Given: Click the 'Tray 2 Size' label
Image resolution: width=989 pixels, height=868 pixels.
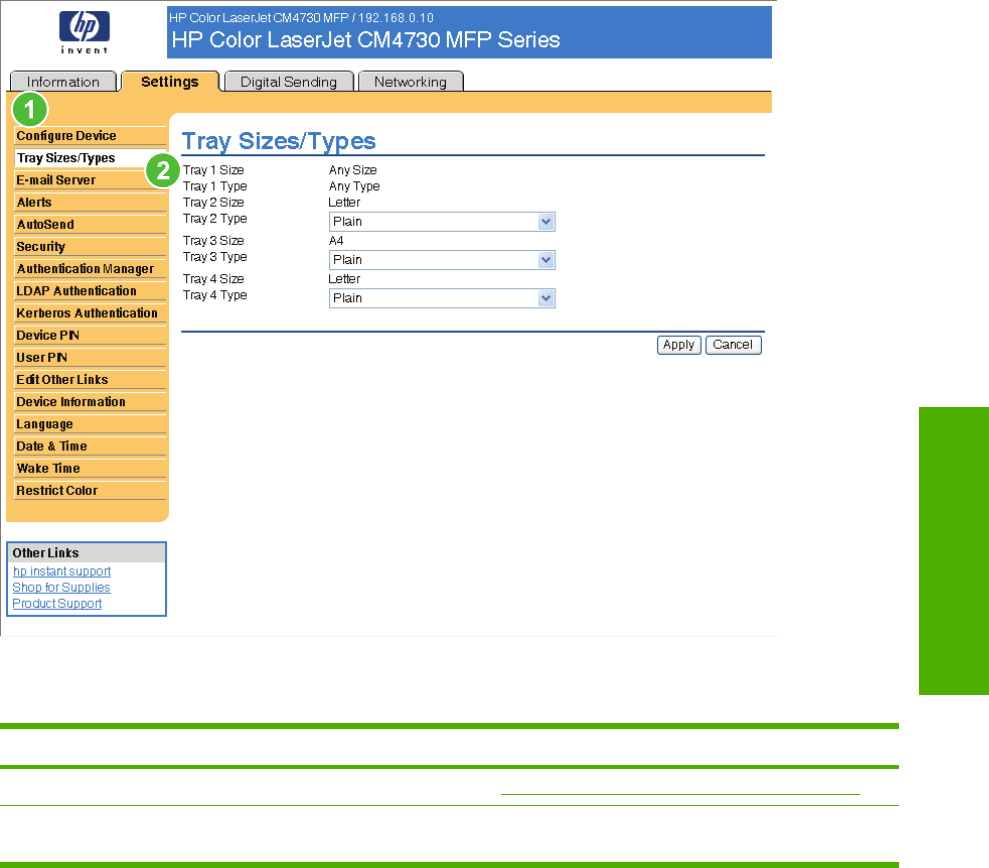Looking at the screenshot, I should 213,202.
